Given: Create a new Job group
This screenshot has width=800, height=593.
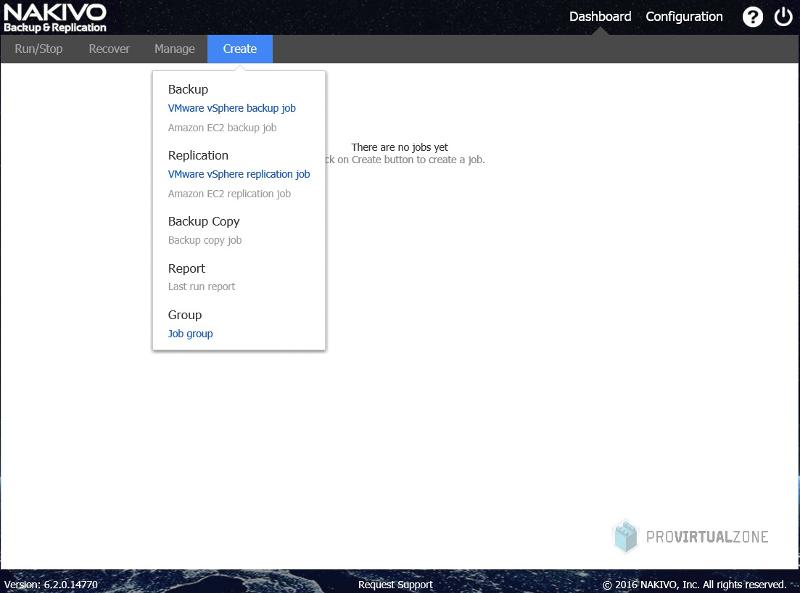Looking at the screenshot, I should (190, 333).
